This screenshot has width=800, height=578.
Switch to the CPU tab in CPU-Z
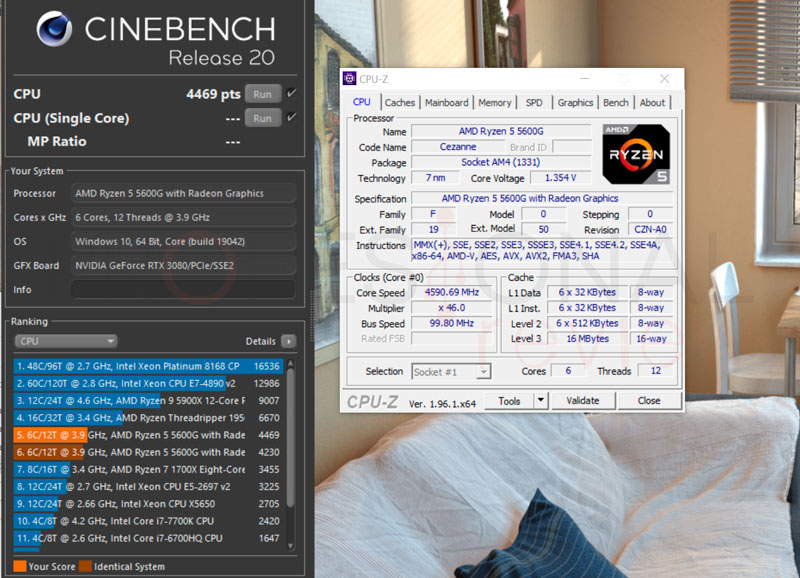click(x=362, y=102)
